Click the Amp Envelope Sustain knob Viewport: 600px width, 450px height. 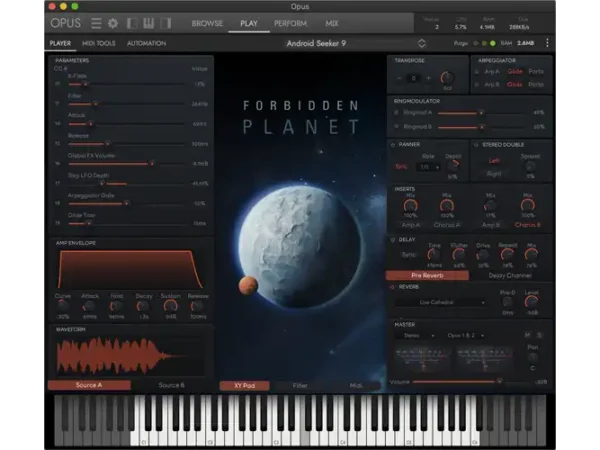click(x=170, y=306)
